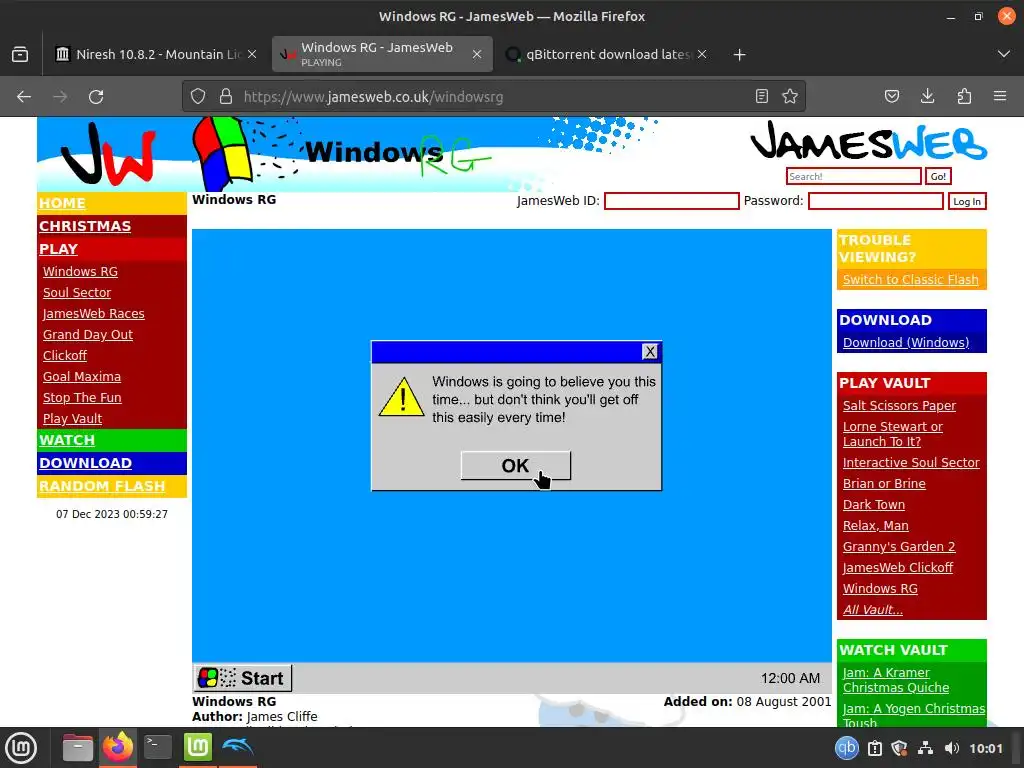Open the Soul Sector link
Image resolution: width=1024 pixels, height=768 pixels.
click(77, 293)
